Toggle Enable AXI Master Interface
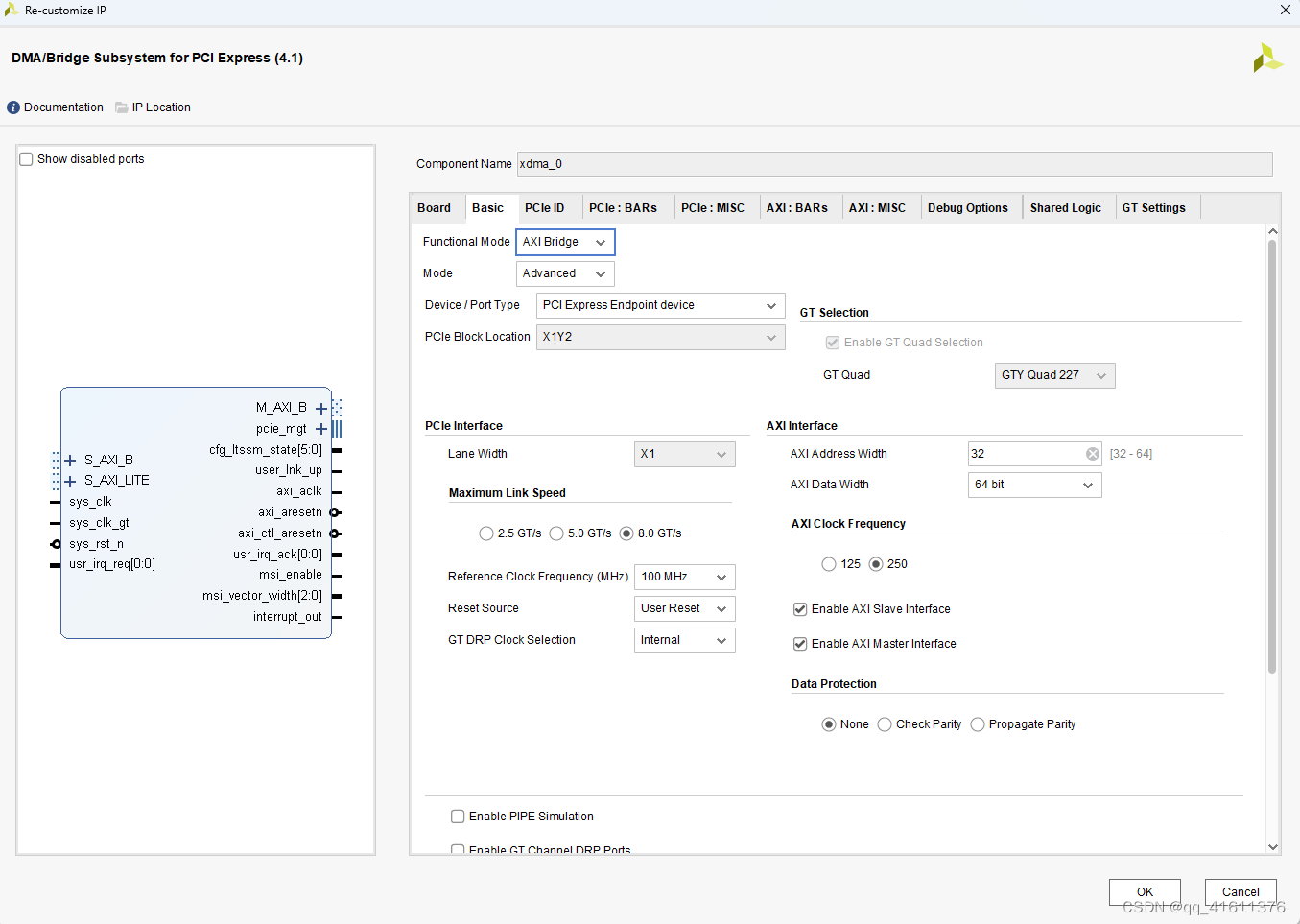This screenshot has width=1300, height=924. pyautogui.click(x=800, y=644)
